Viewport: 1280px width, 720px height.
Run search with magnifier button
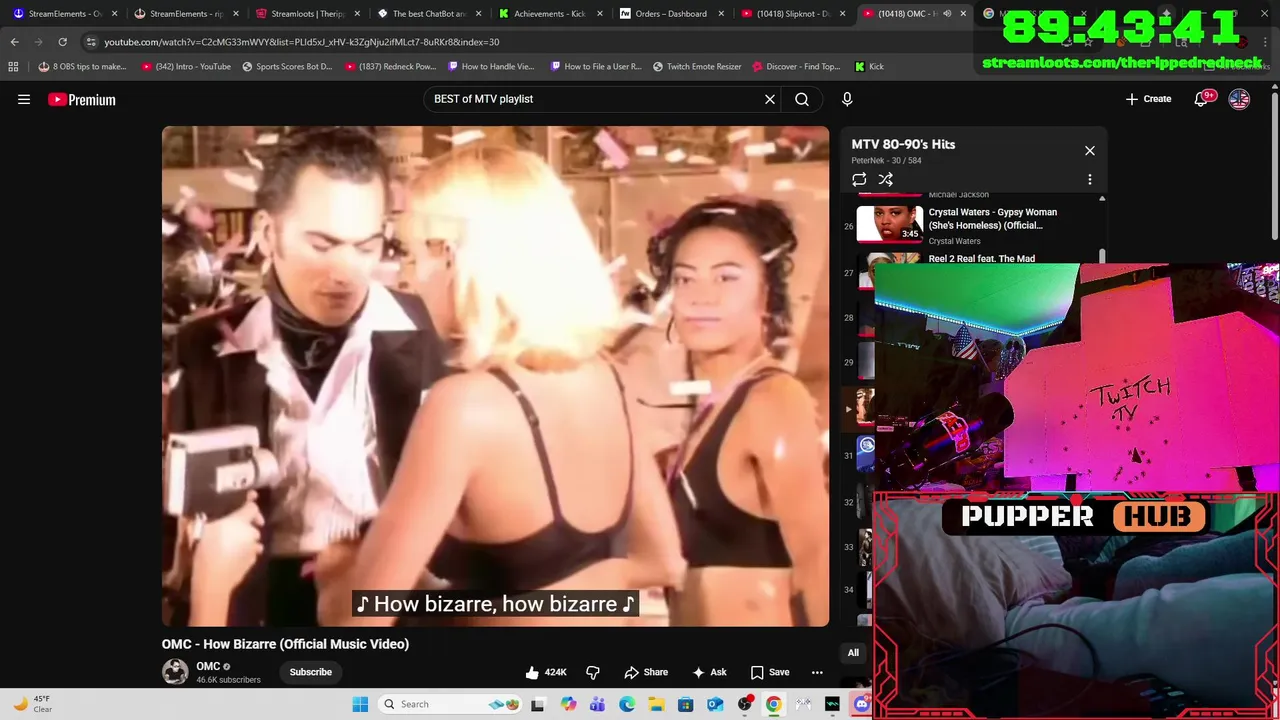(802, 99)
